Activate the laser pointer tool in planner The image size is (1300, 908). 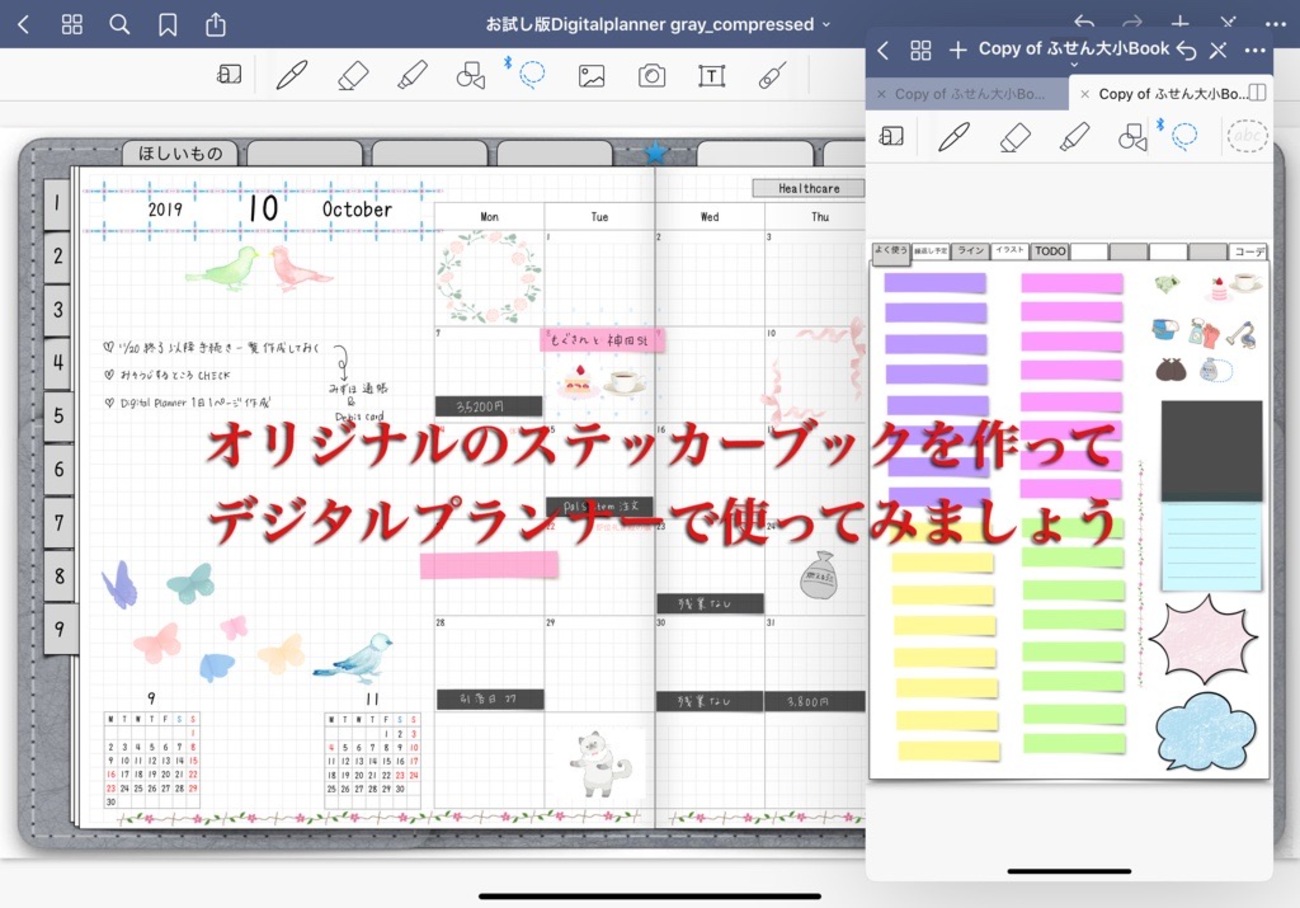point(772,75)
